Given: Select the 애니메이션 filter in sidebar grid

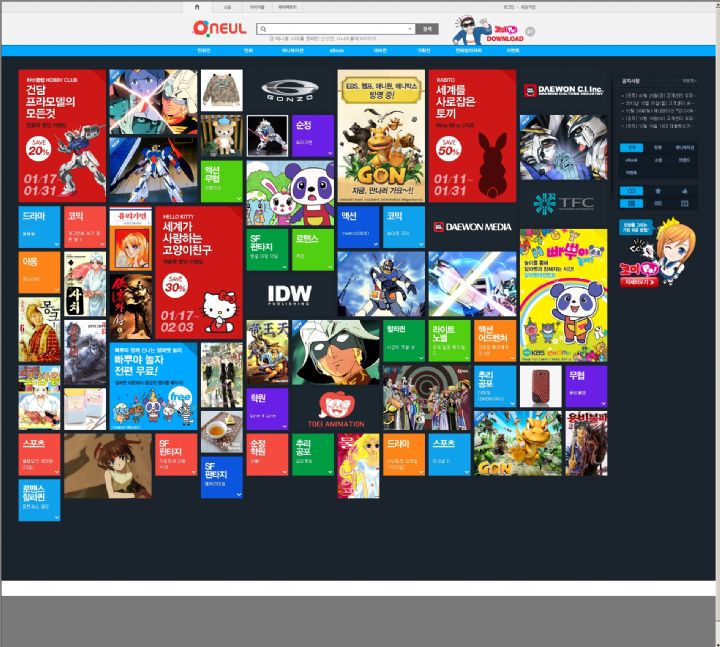Looking at the screenshot, I should 684,147.
